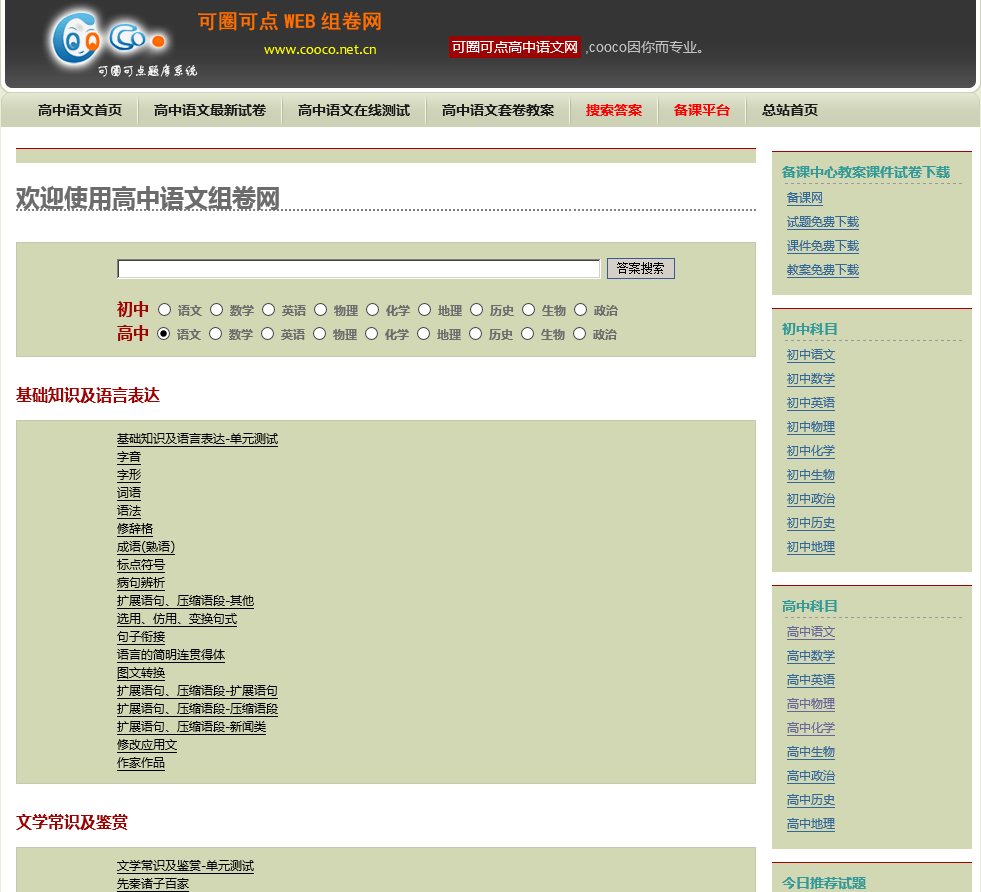This screenshot has height=892, width=981.
Task: Open 扩展语句、压缩语段-新闻类 link
Action: (191, 727)
